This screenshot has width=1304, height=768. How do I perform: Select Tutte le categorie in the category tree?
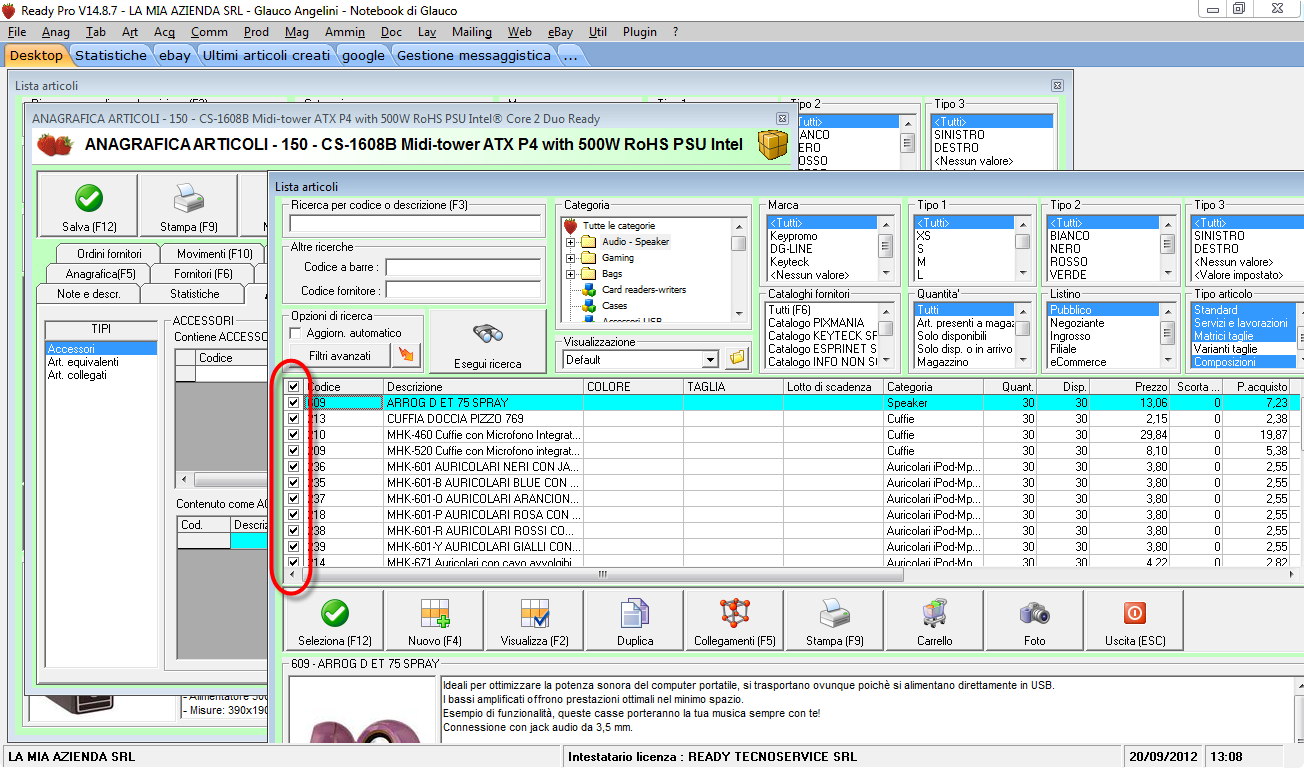click(619, 226)
